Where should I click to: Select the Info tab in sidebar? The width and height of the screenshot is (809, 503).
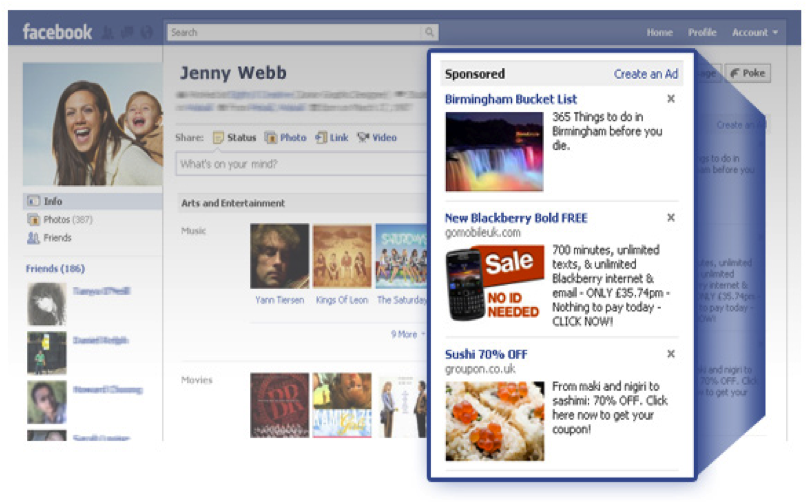(x=93, y=201)
